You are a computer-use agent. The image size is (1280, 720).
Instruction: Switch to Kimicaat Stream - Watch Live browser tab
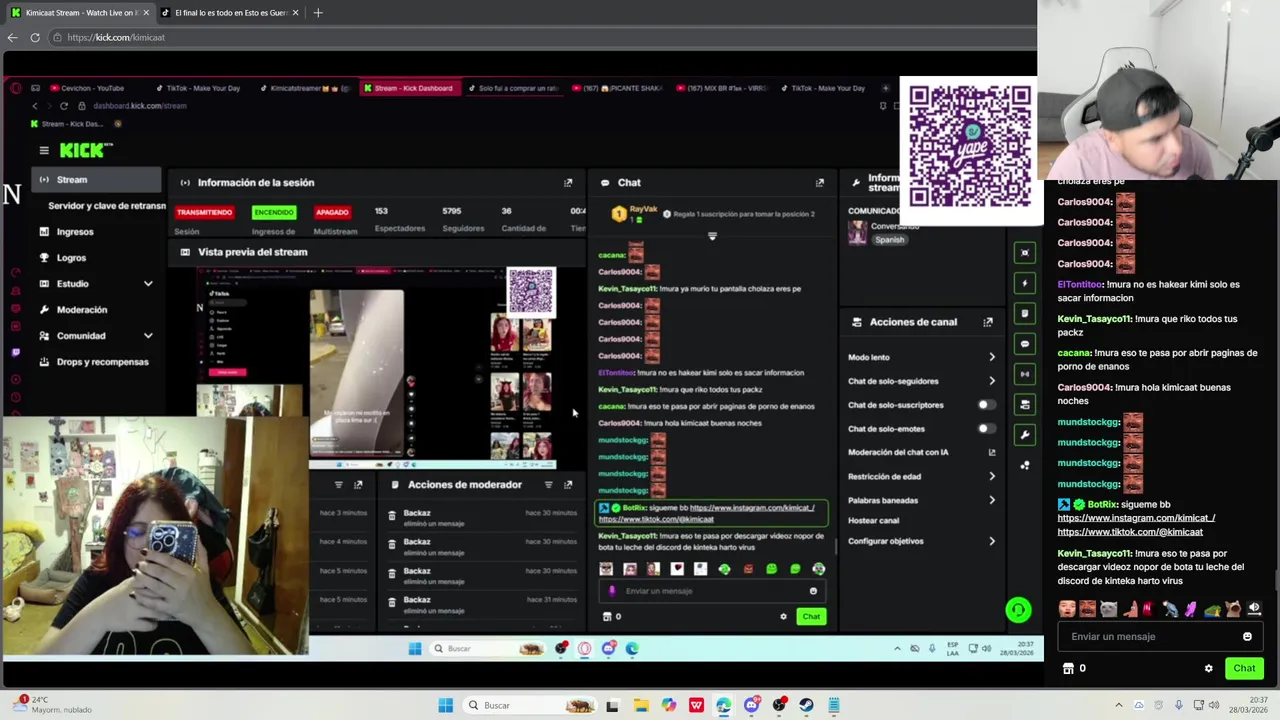coord(79,12)
